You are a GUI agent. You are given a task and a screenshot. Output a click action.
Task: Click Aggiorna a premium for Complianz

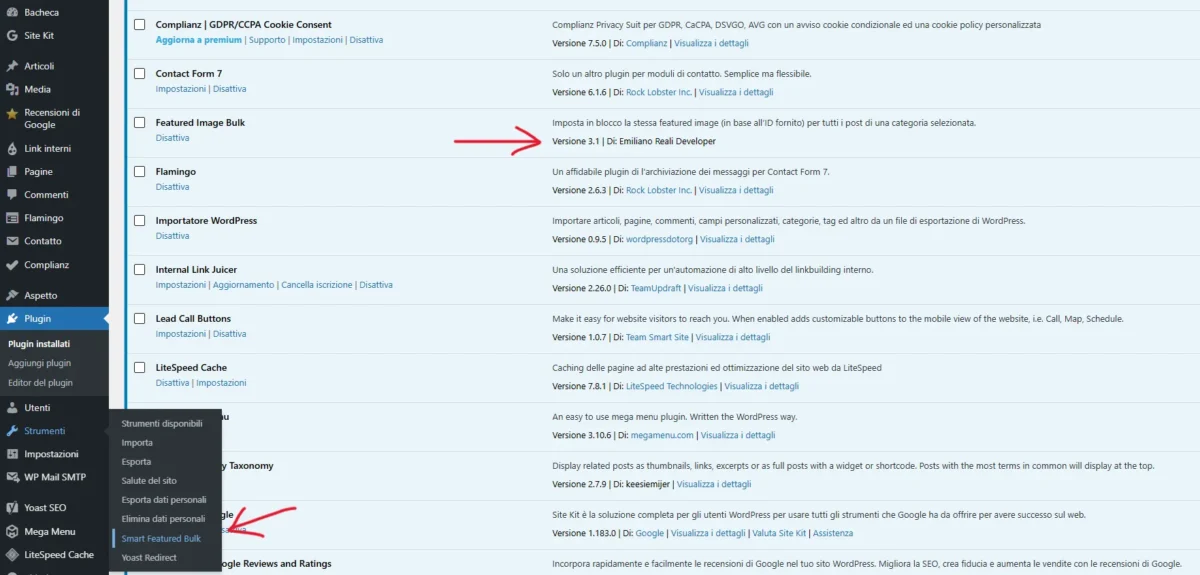coord(199,40)
